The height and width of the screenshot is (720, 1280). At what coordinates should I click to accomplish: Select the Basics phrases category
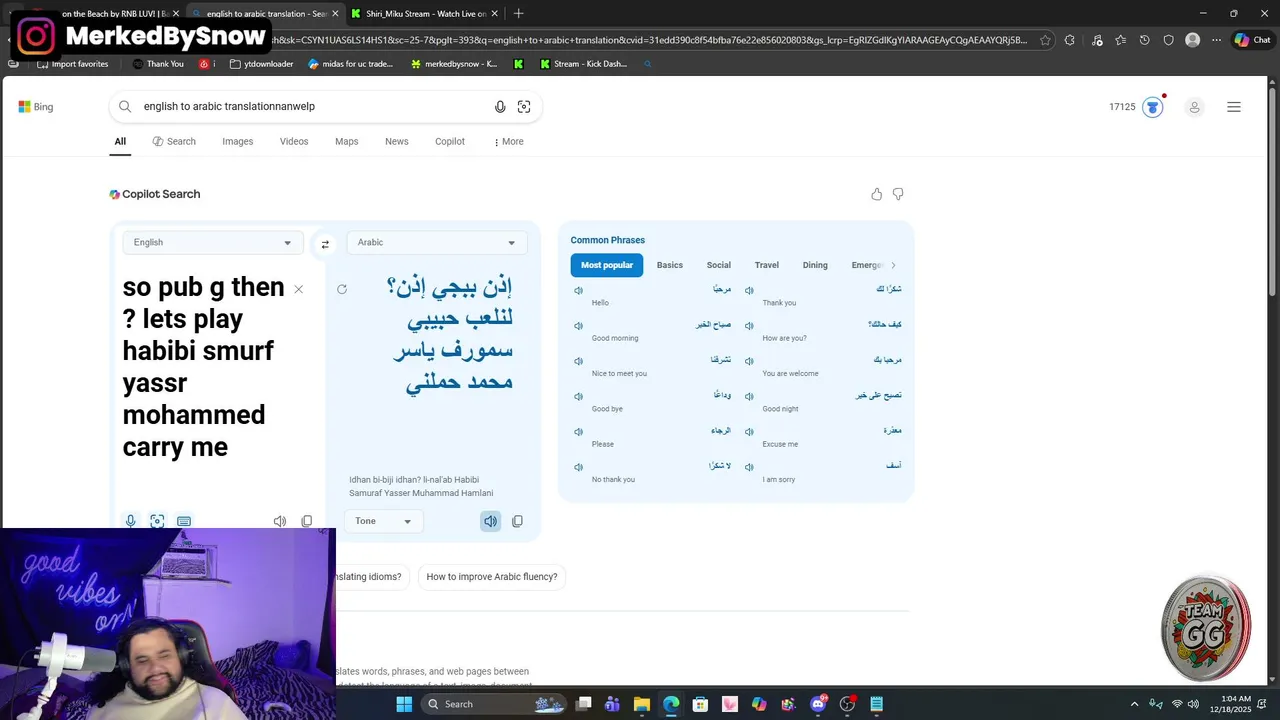tap(670, 265)
